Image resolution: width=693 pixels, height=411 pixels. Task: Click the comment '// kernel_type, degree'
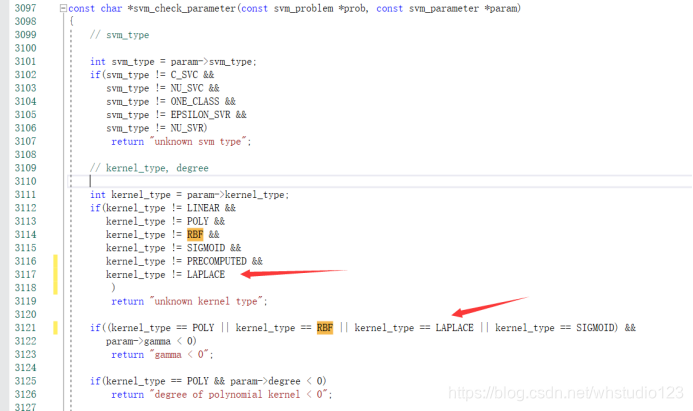tap(149, 168)
